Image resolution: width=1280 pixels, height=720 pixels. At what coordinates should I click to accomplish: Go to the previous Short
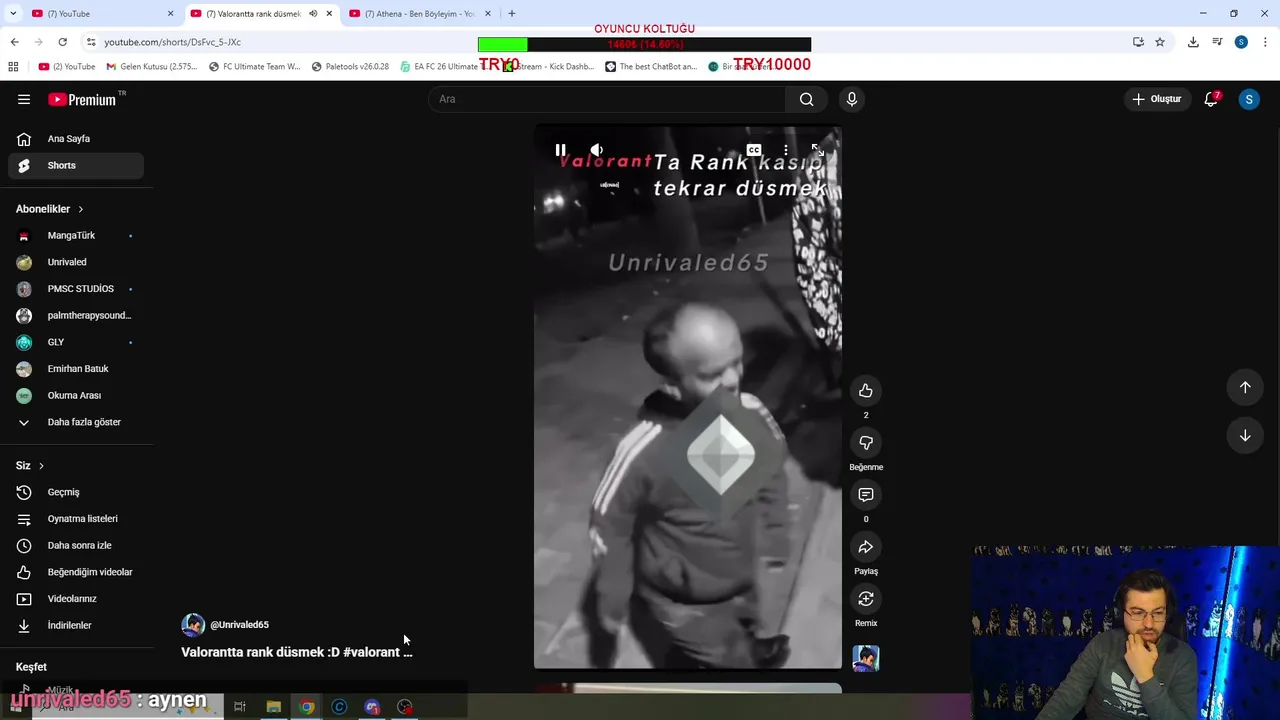point(1245,387)
